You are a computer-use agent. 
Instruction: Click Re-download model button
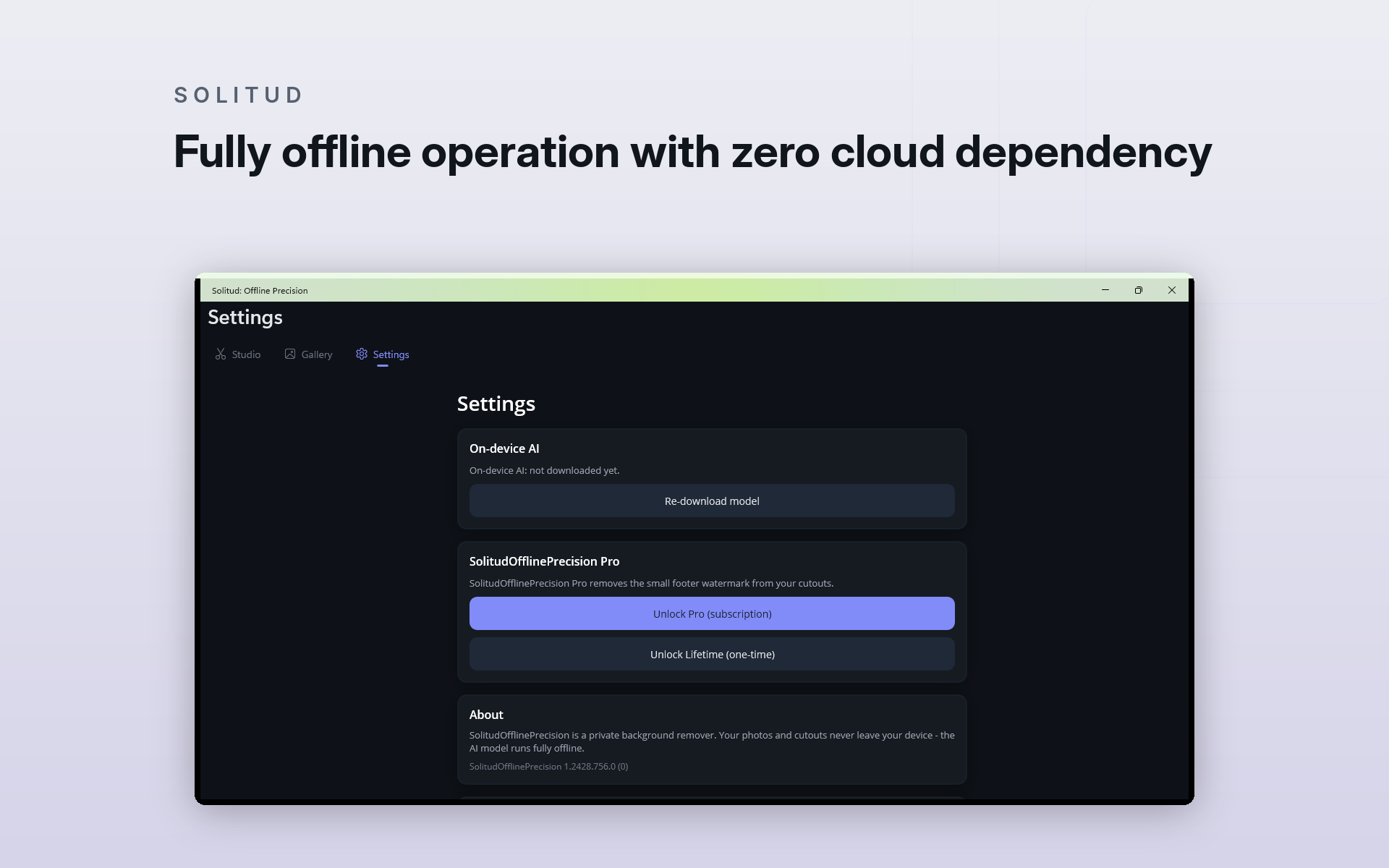pyautogui.click(x=712, y=501)
